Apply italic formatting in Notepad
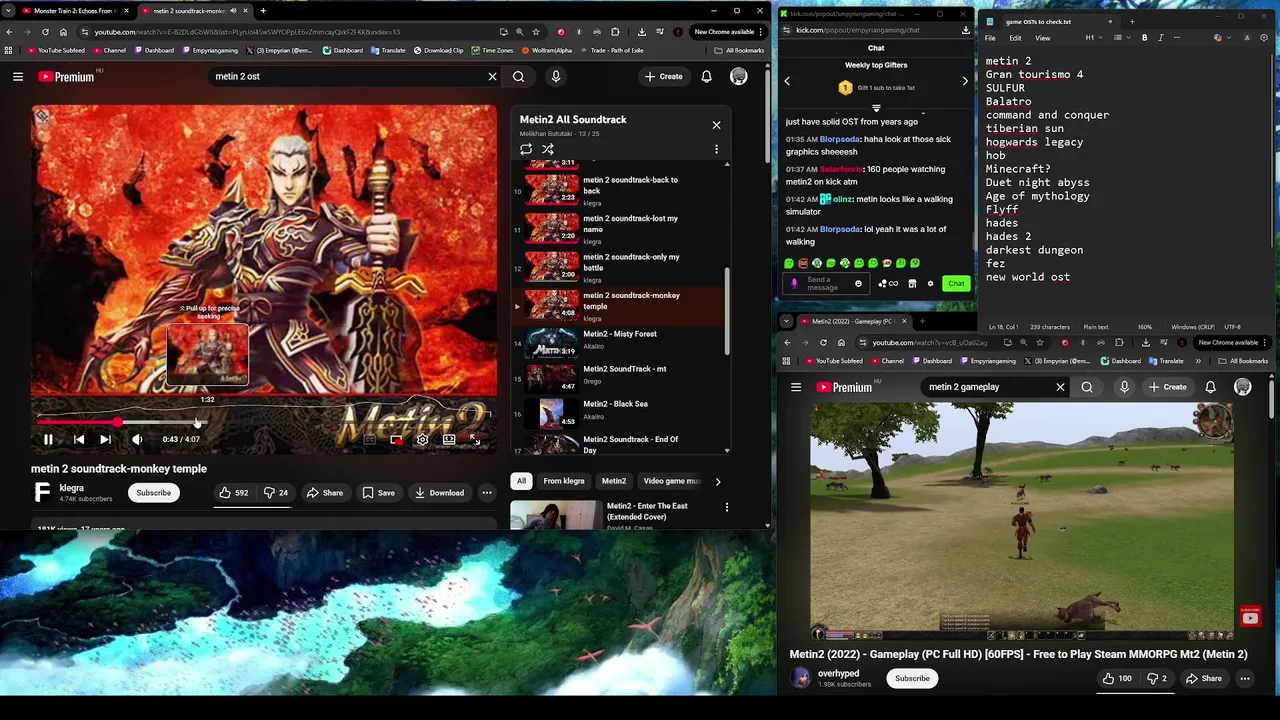The image size is (1280, 720). pyautogui.click(x=1161, y=38)
